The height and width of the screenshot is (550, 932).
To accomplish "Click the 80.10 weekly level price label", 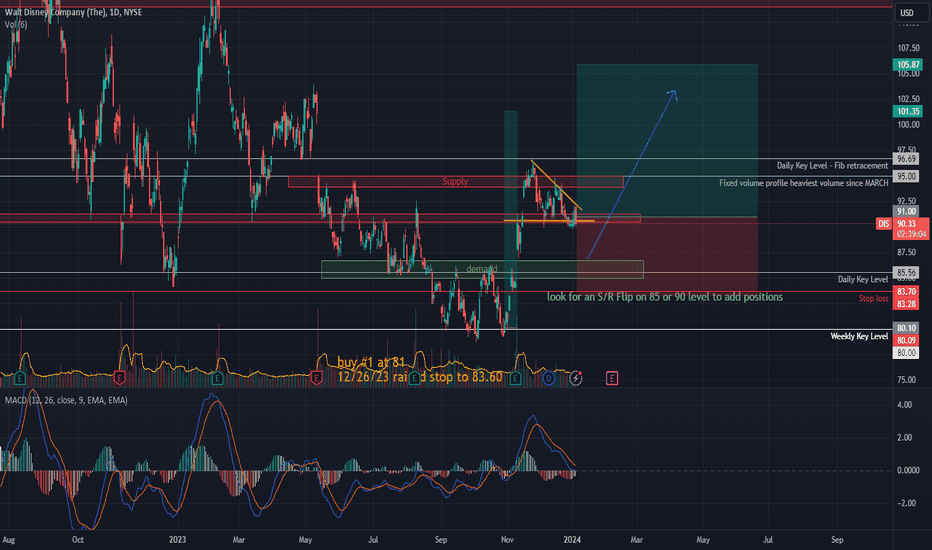I will (x=906, y=328).
